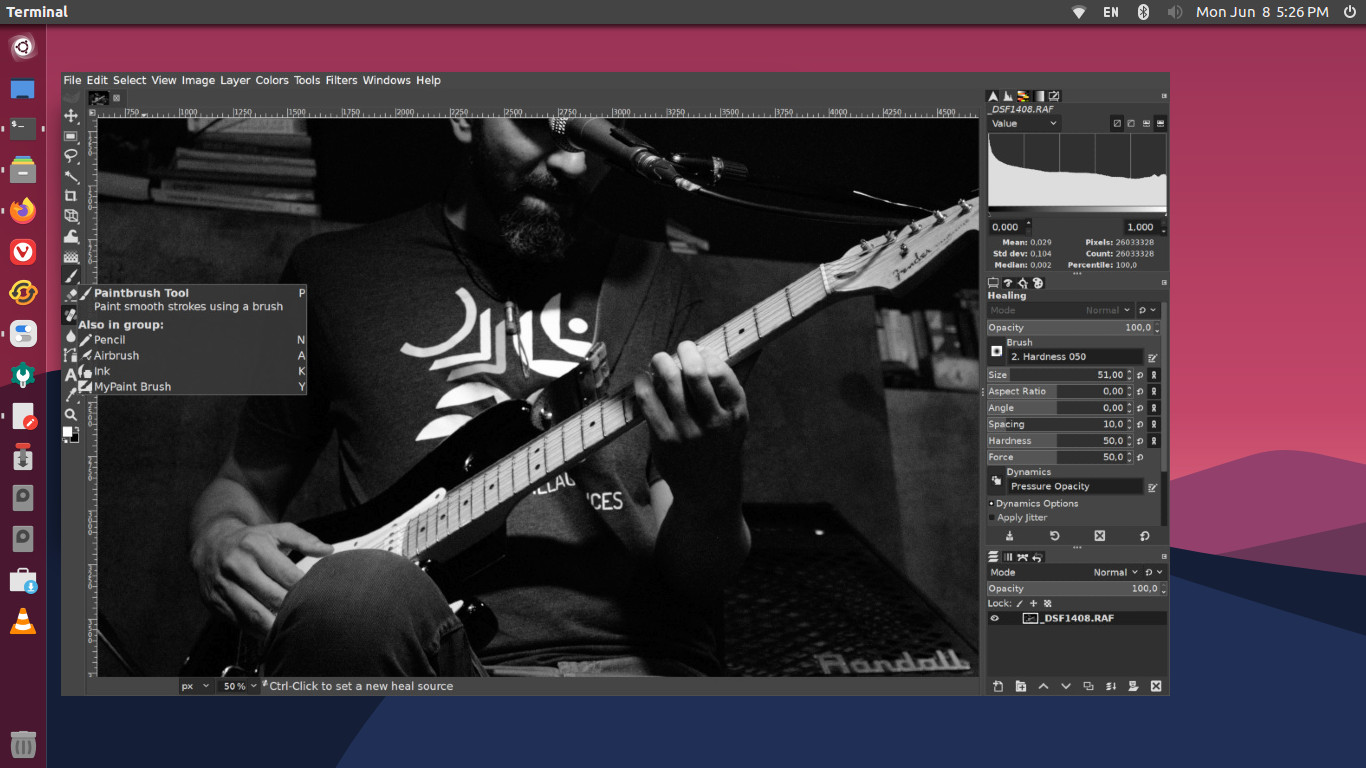Open the Filters menu
1366x768 pixels.
click(342, 80)
